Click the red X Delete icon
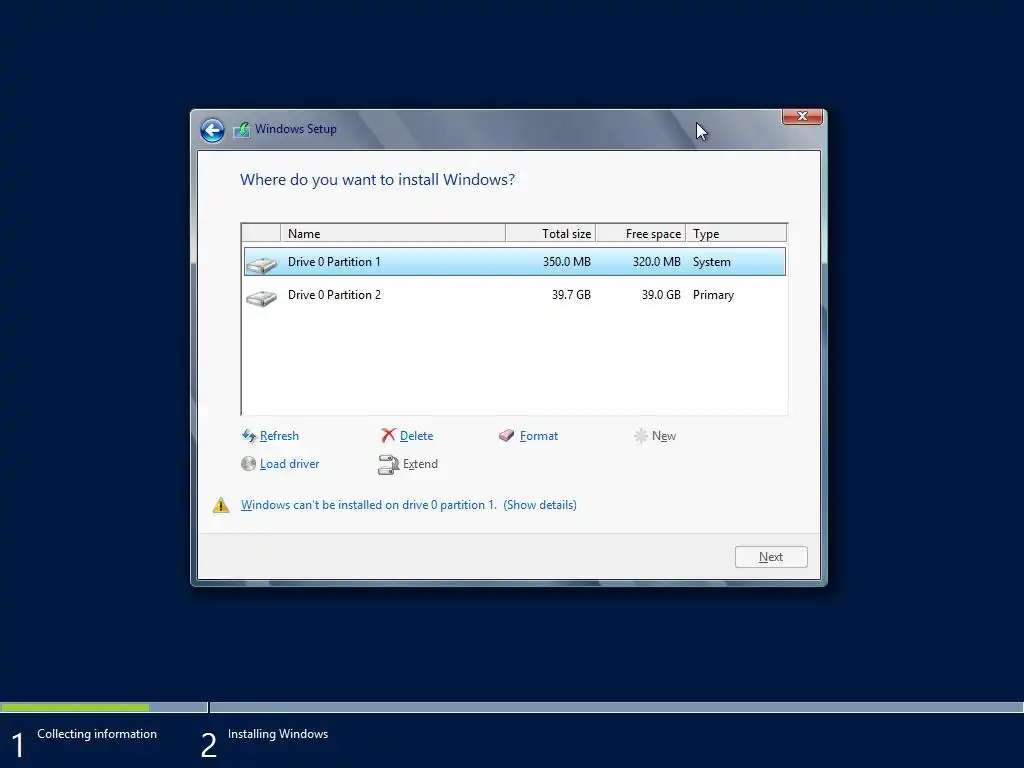 tap(389, 436)
